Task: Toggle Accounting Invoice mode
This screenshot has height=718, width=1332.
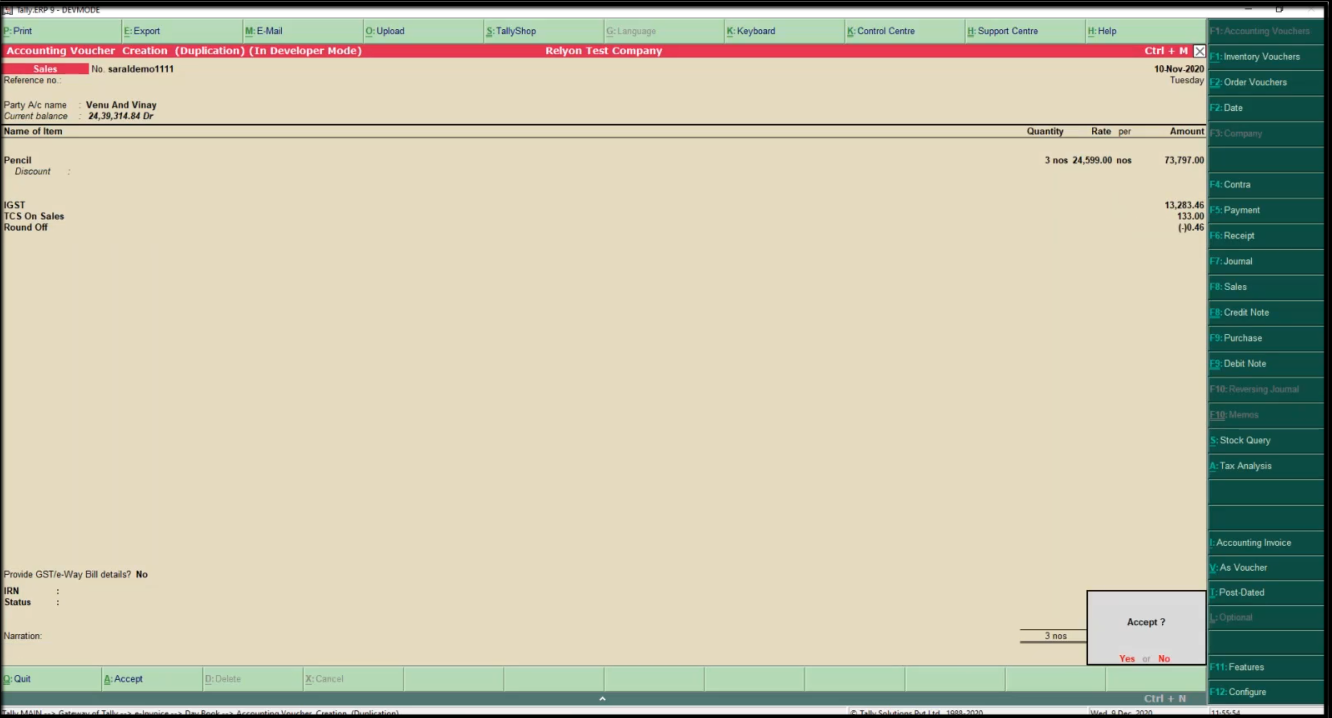Action: pos(1266,543)
